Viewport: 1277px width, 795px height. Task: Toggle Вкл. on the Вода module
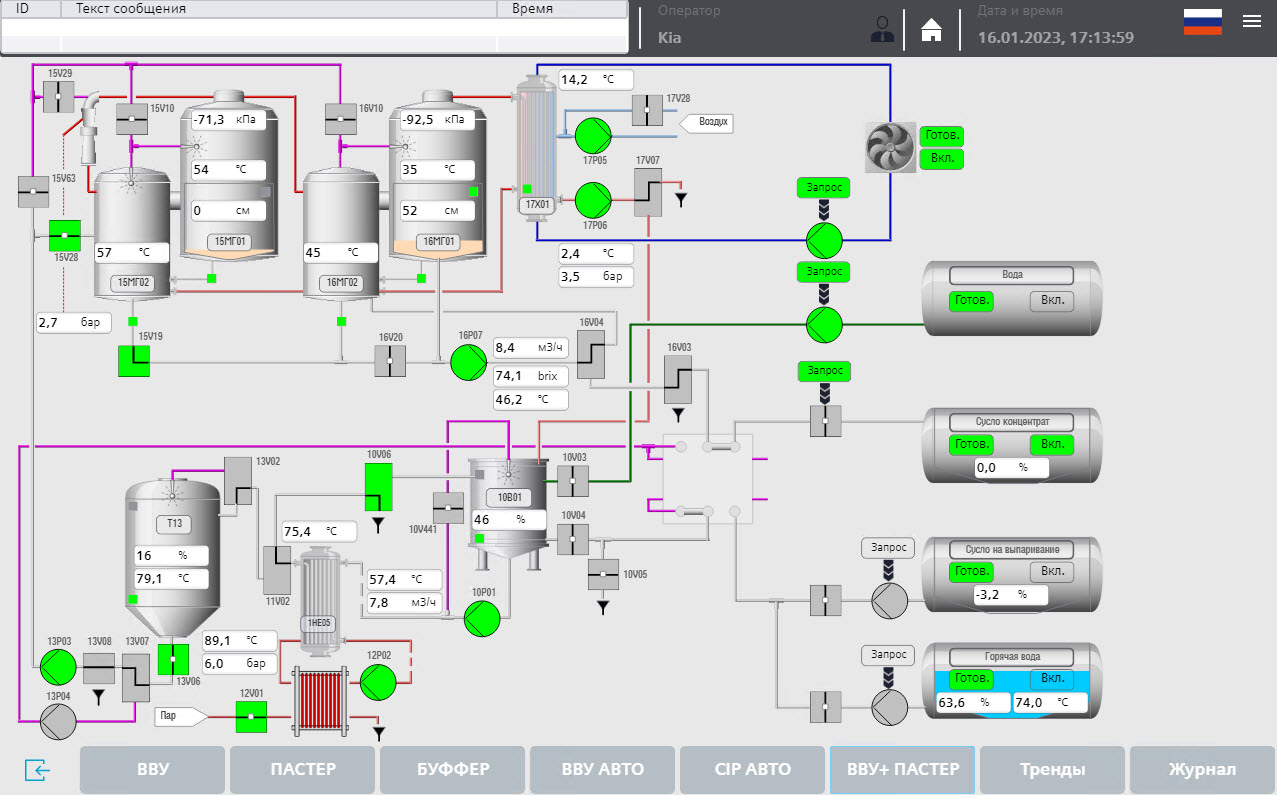1051,301
